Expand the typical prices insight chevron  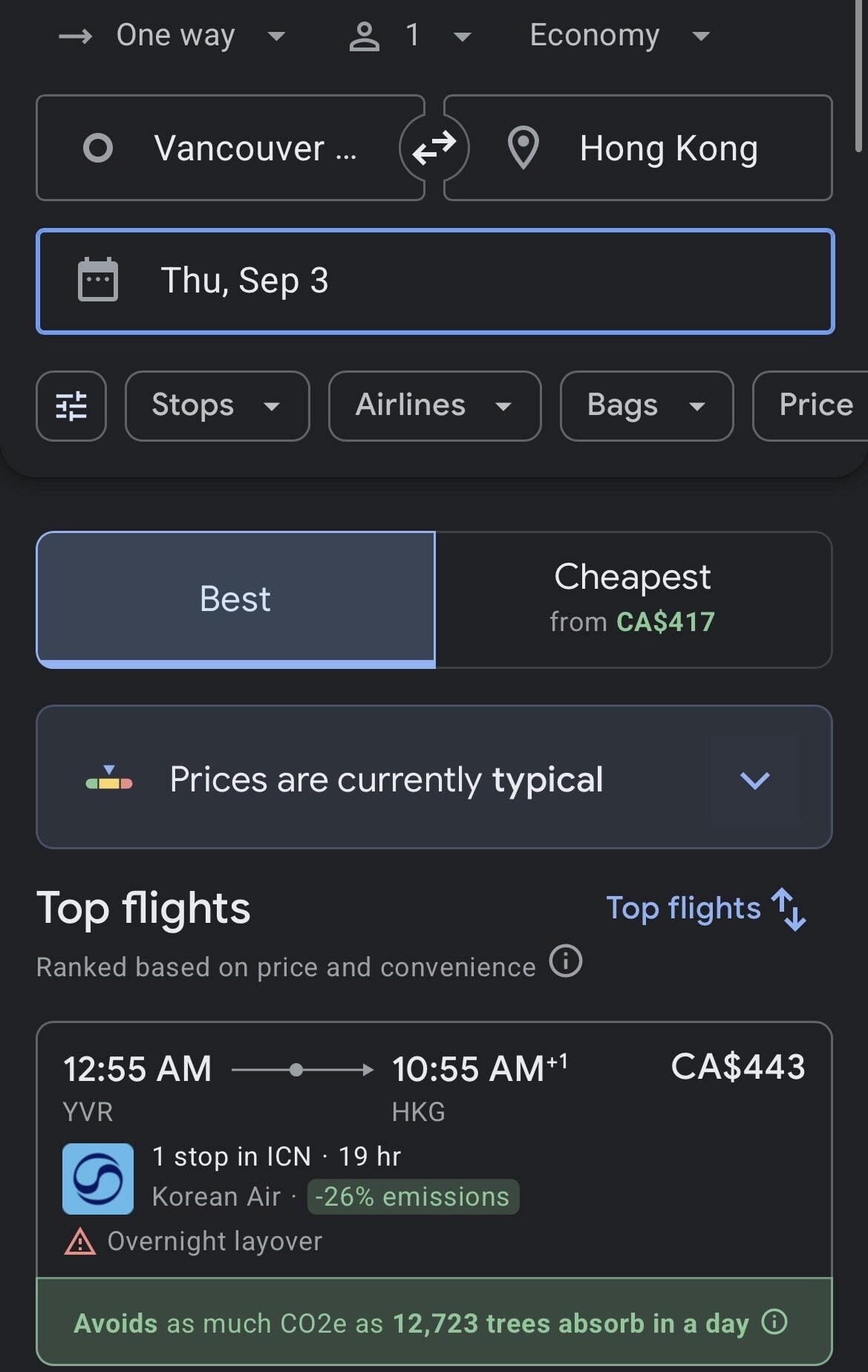coord(755,780)
